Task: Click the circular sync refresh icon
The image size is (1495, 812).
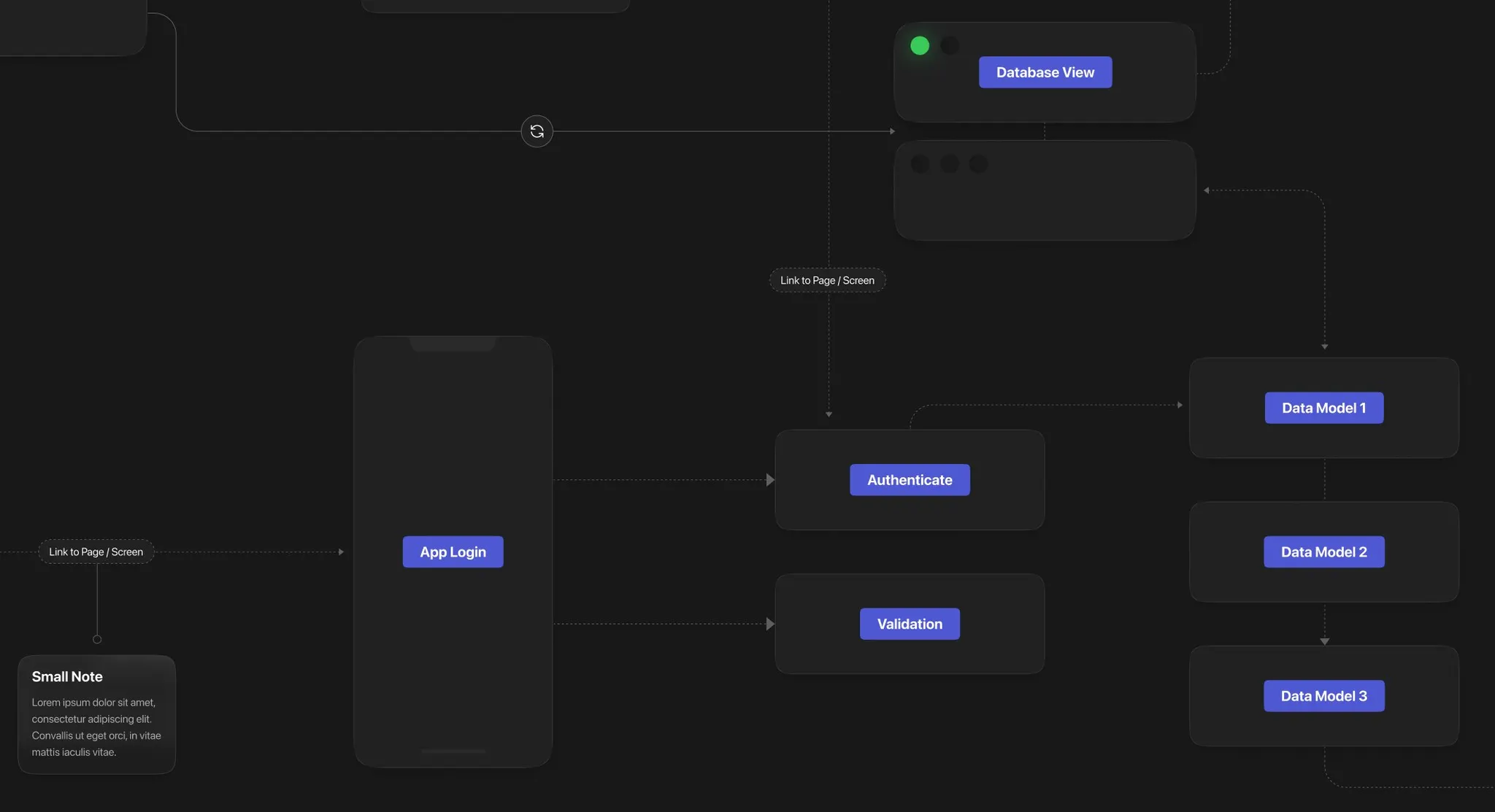Action: (x=537, y=131)
